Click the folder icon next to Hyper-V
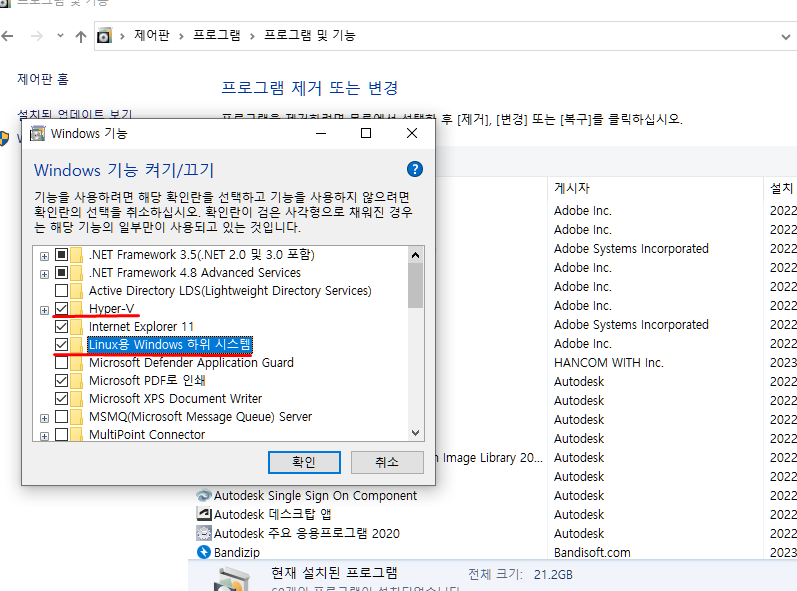This screenshot has height=591, width=797. pos(77,308)
